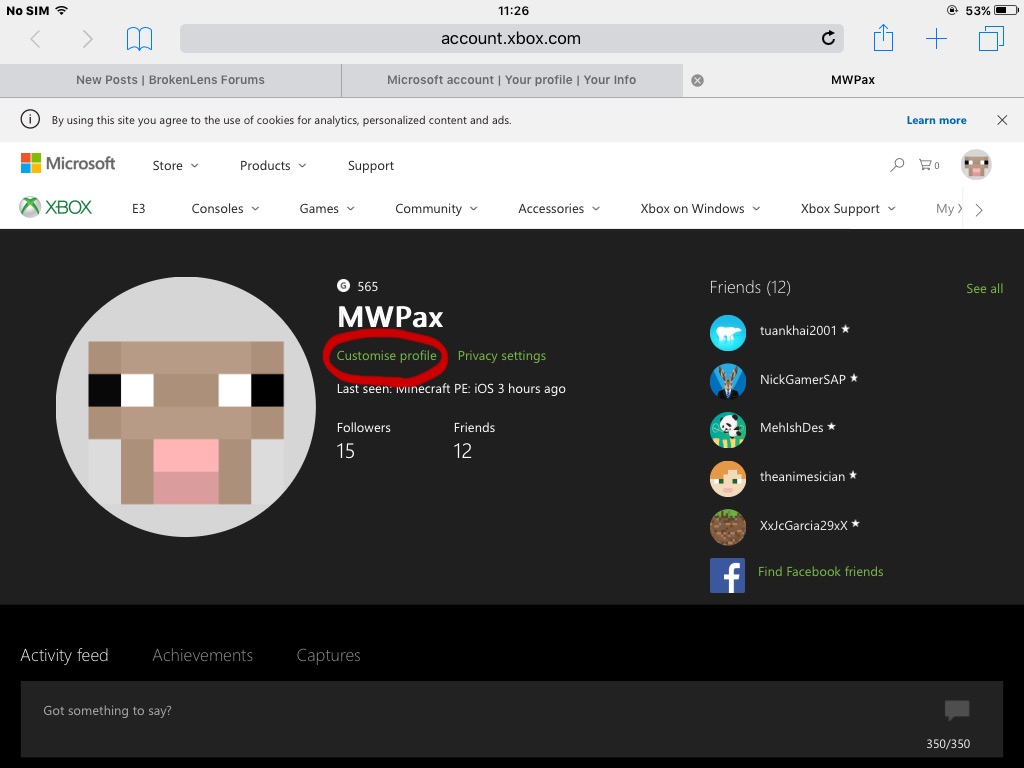
Task: Click the Gamerscore G icon
Action: [344, 285]
